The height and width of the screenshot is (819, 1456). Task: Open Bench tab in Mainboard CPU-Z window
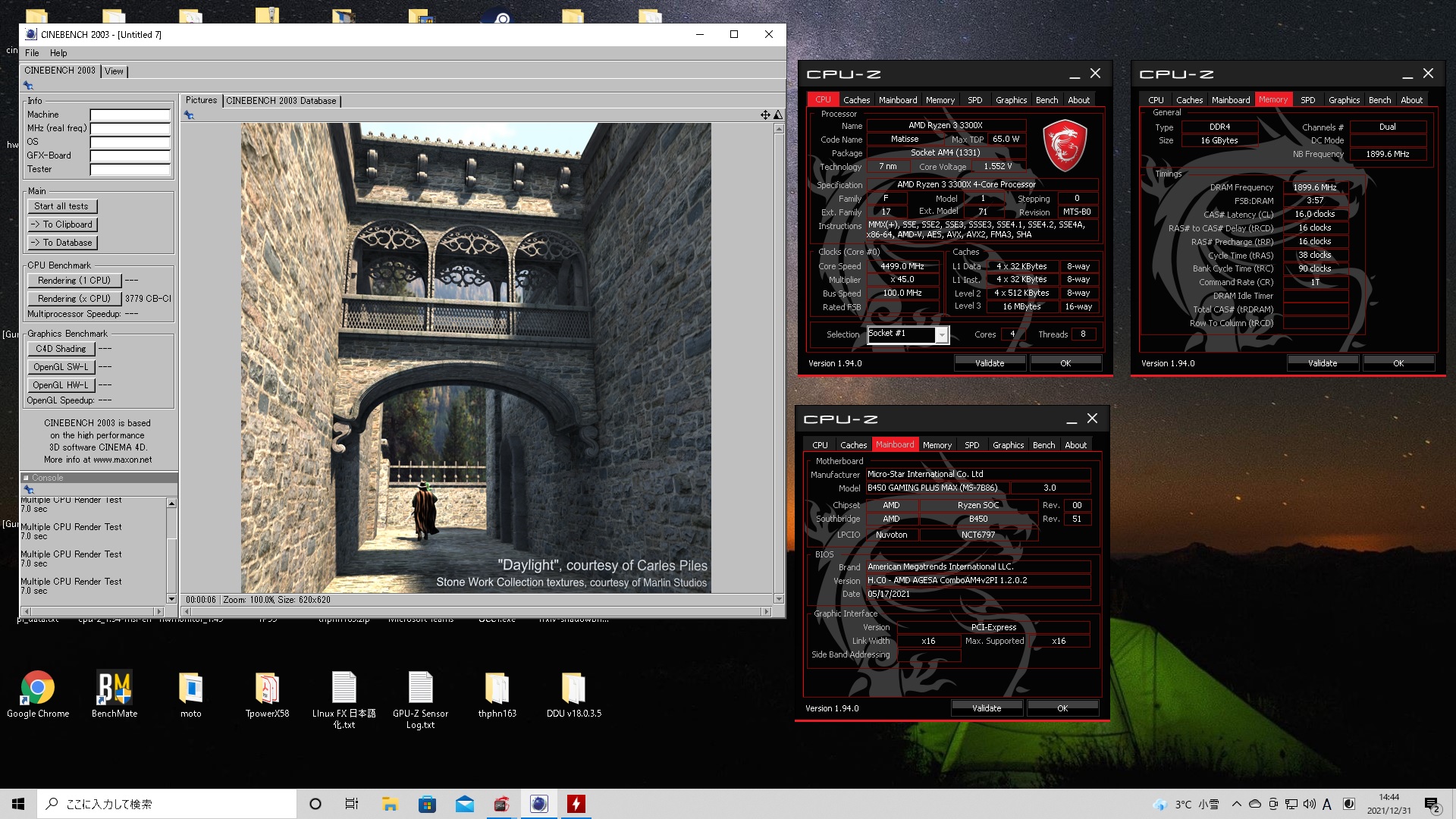(1043, 445)
